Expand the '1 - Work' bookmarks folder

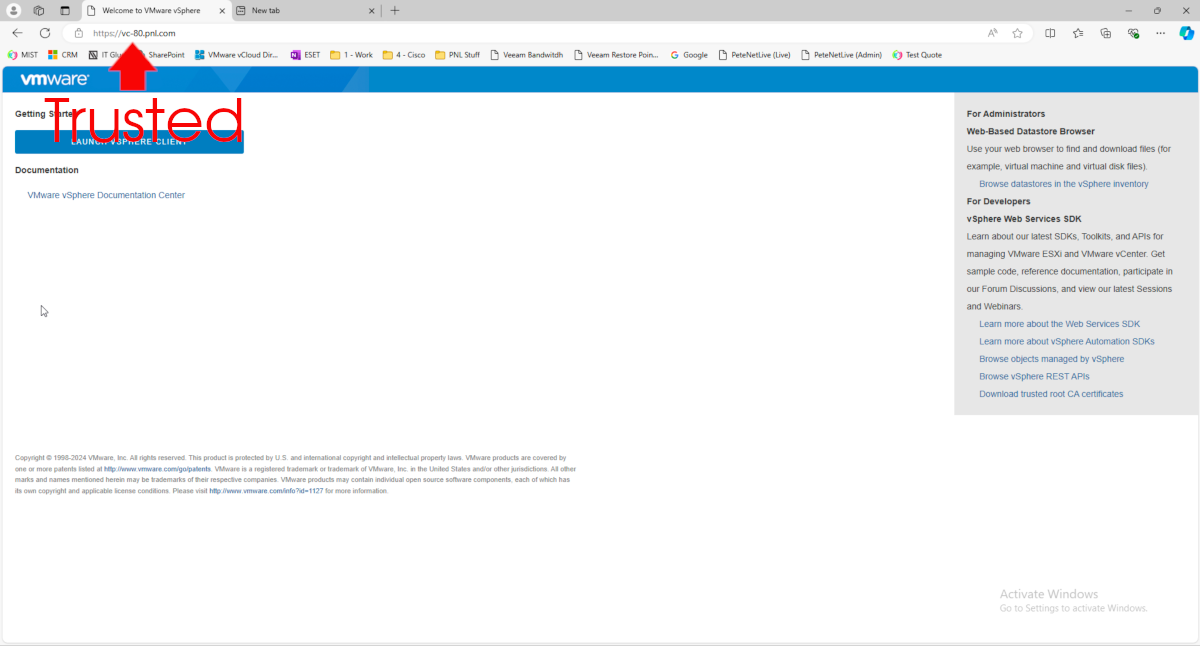point(351,55)
